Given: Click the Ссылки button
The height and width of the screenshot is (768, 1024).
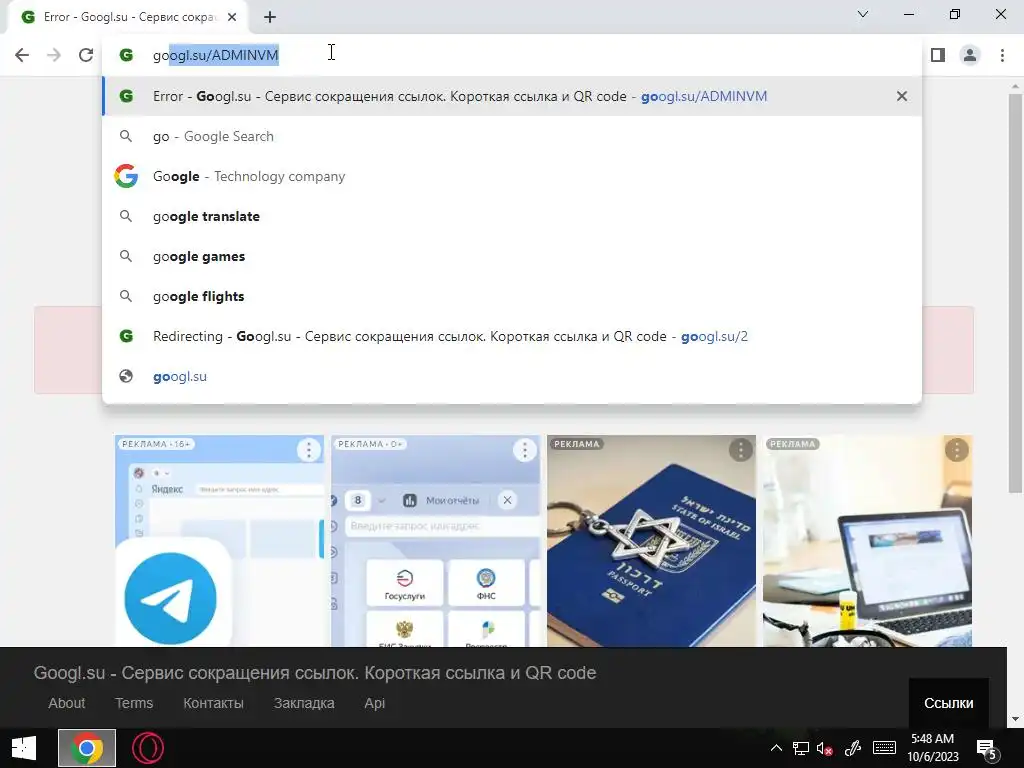Looking at the screenshot, I should [948, 703].
